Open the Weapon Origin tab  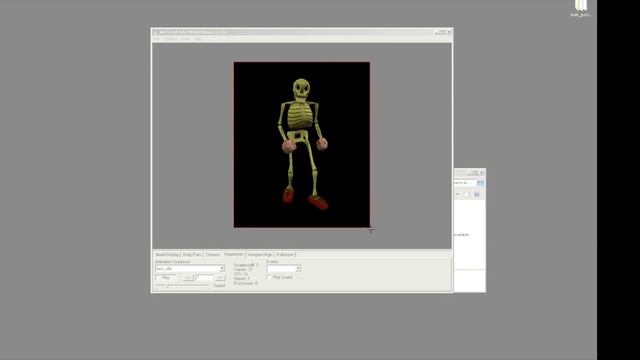pos(260,254)
